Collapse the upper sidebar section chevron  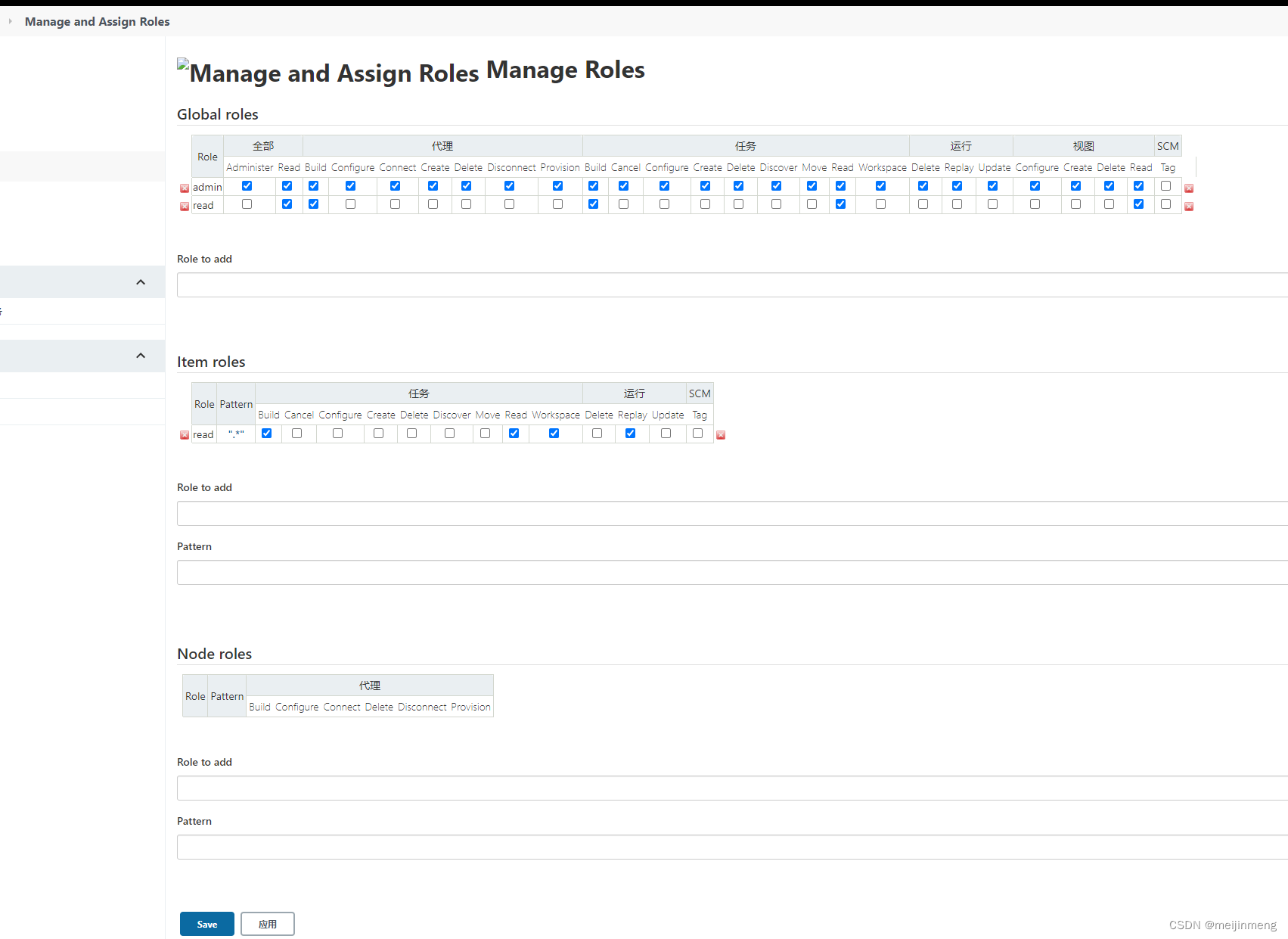(141, 282)
